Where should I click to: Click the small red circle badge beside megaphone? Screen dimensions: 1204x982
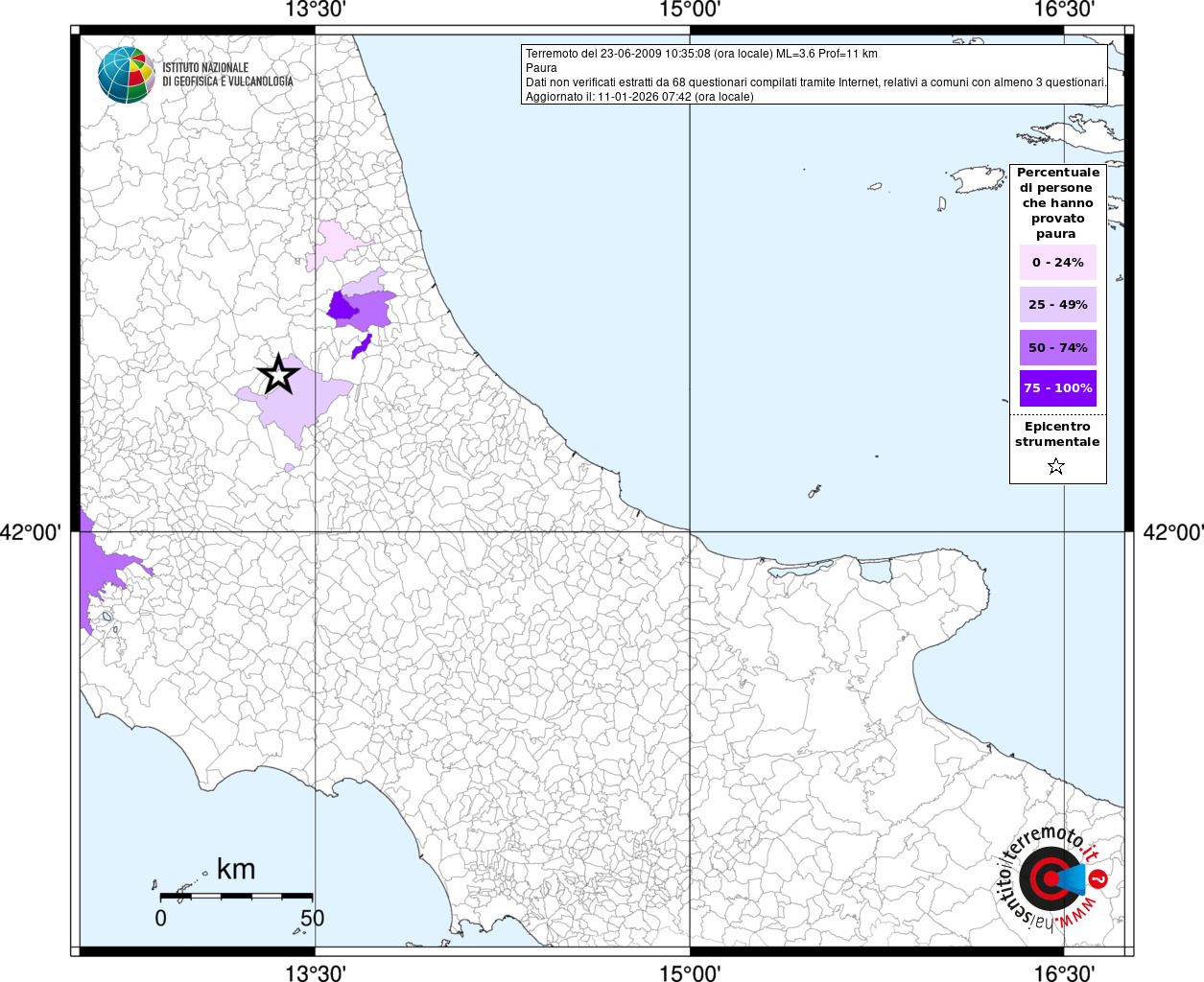coord(1099,878)
